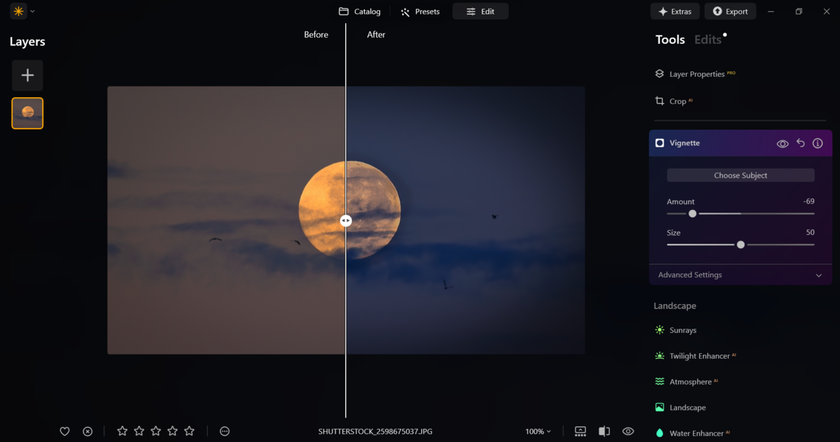
Task: Open the color label circle menu
Action: coord(224,431)
